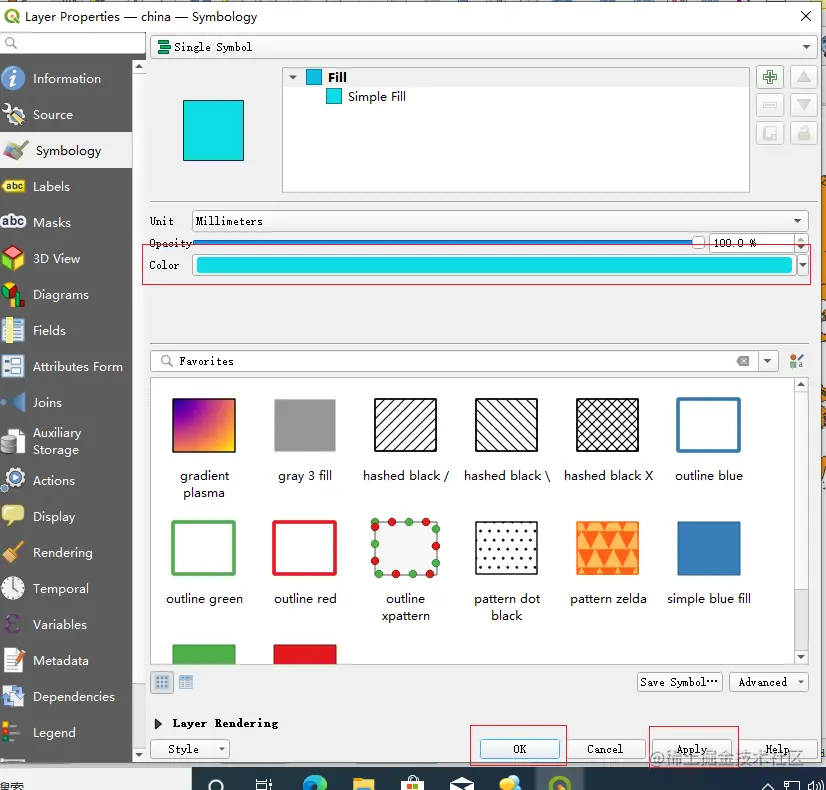Click the sidebar search field
Screen dimensions: 826x790
point(73,43)
